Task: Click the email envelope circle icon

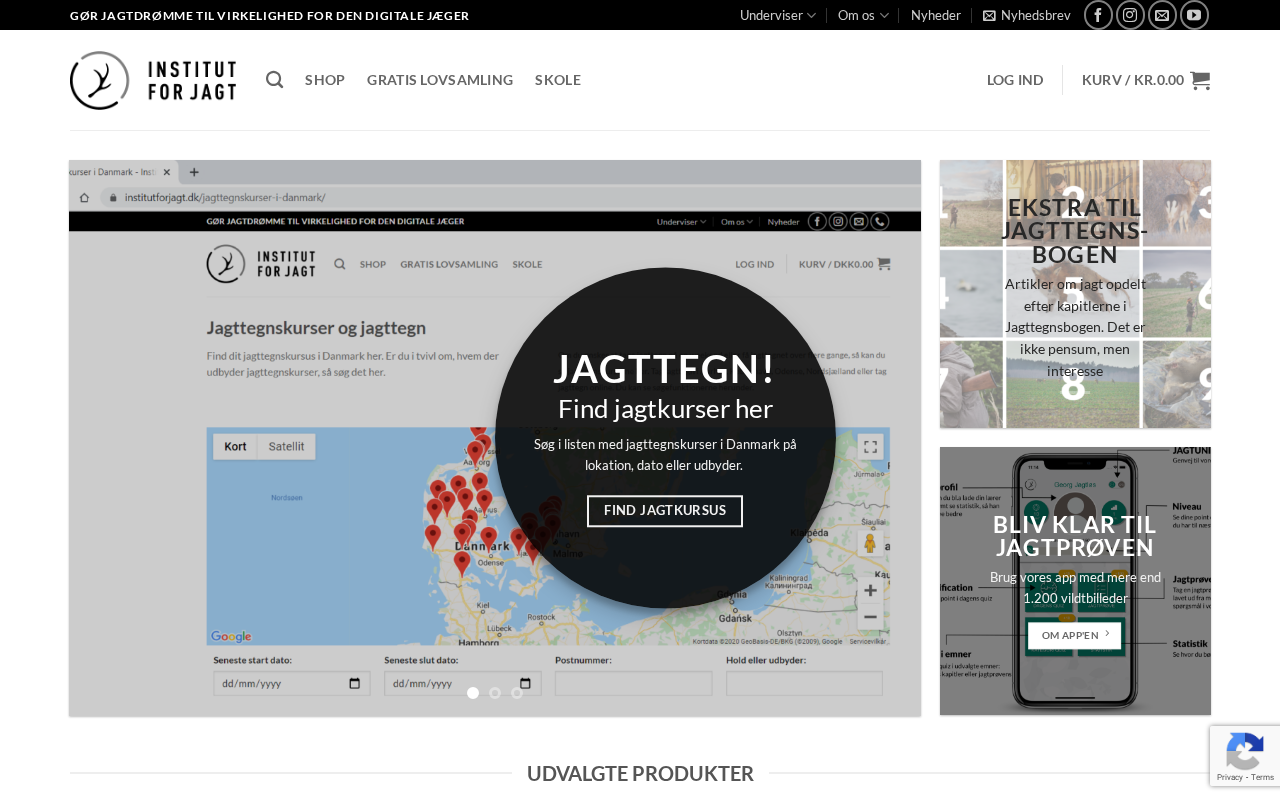Action: (x=1162, y=15)
